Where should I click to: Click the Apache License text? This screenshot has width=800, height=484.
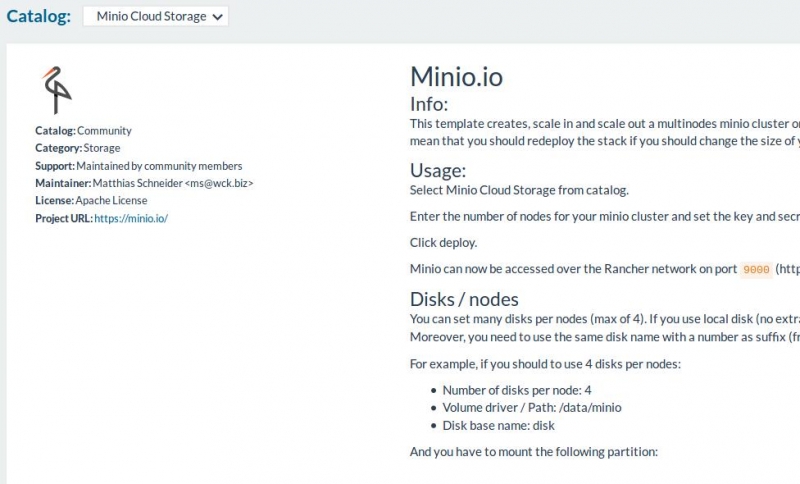click(111, 200)
